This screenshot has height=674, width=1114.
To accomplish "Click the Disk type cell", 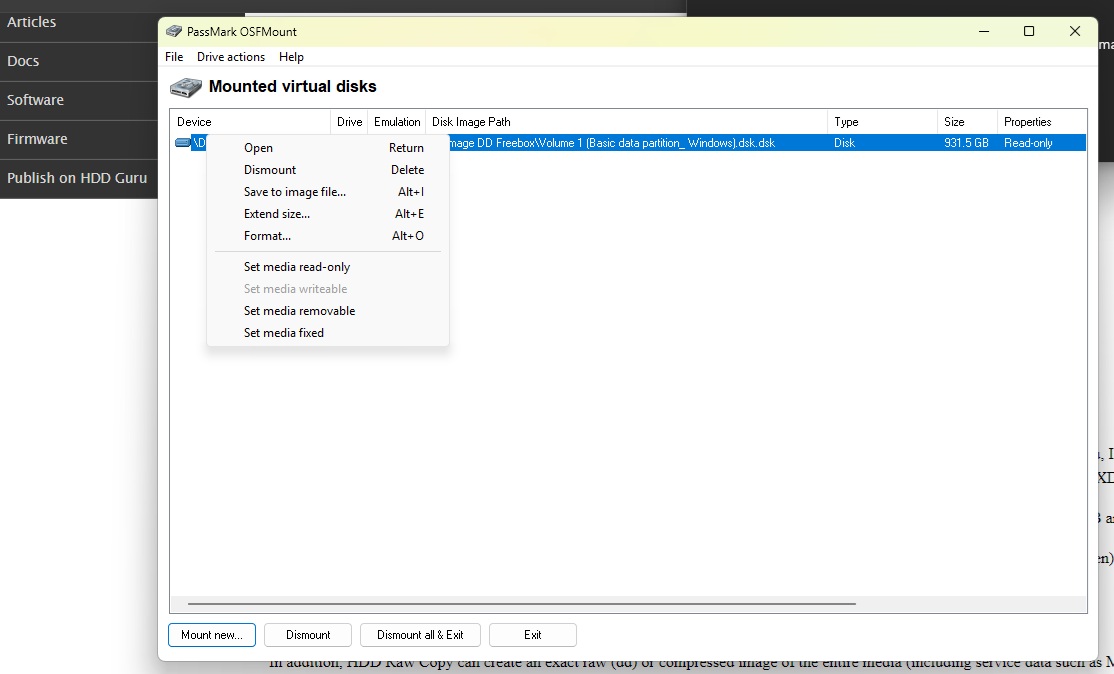I will coord(844,143).
